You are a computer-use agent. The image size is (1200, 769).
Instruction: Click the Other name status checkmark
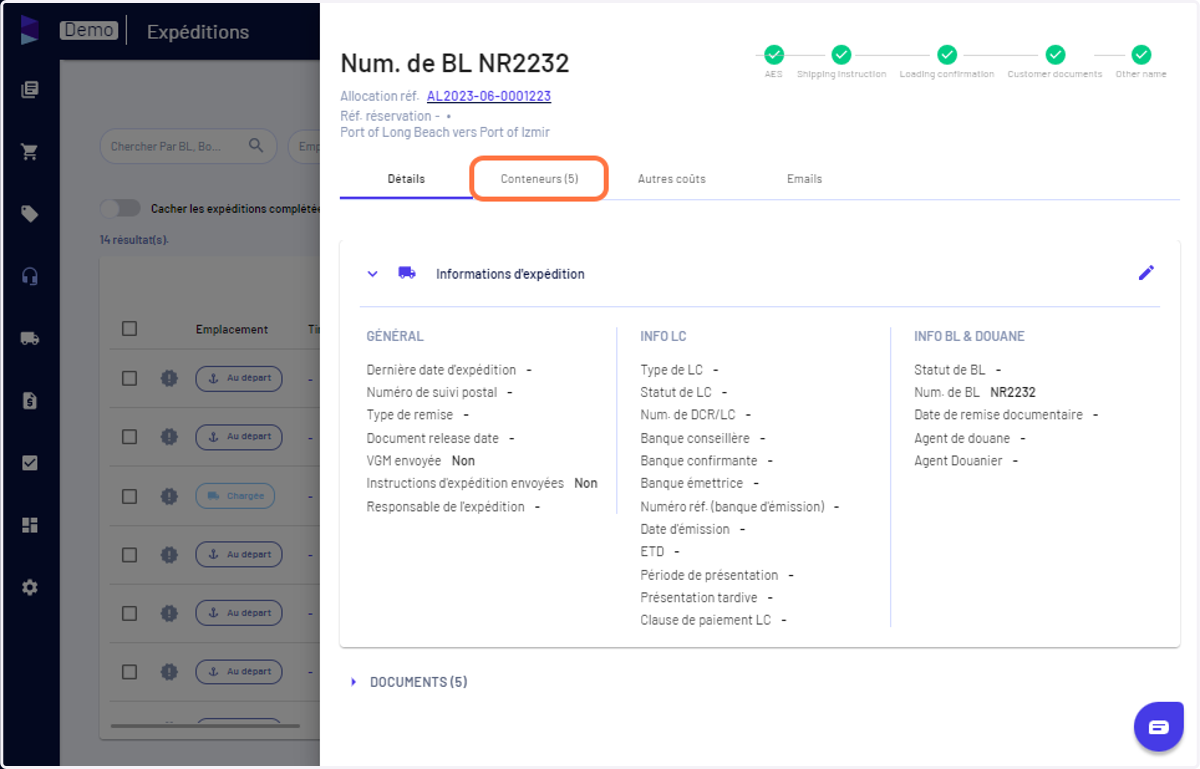coord(1141,55)
